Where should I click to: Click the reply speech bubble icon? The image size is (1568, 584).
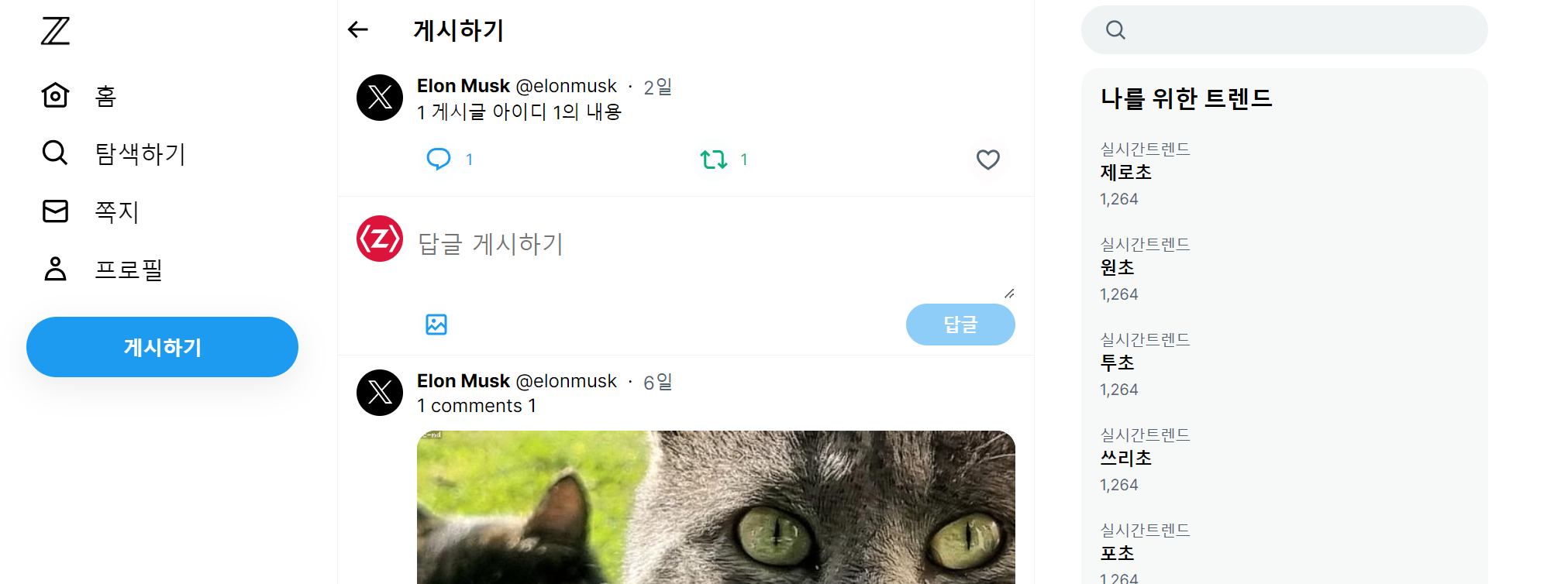coord(439,159)
